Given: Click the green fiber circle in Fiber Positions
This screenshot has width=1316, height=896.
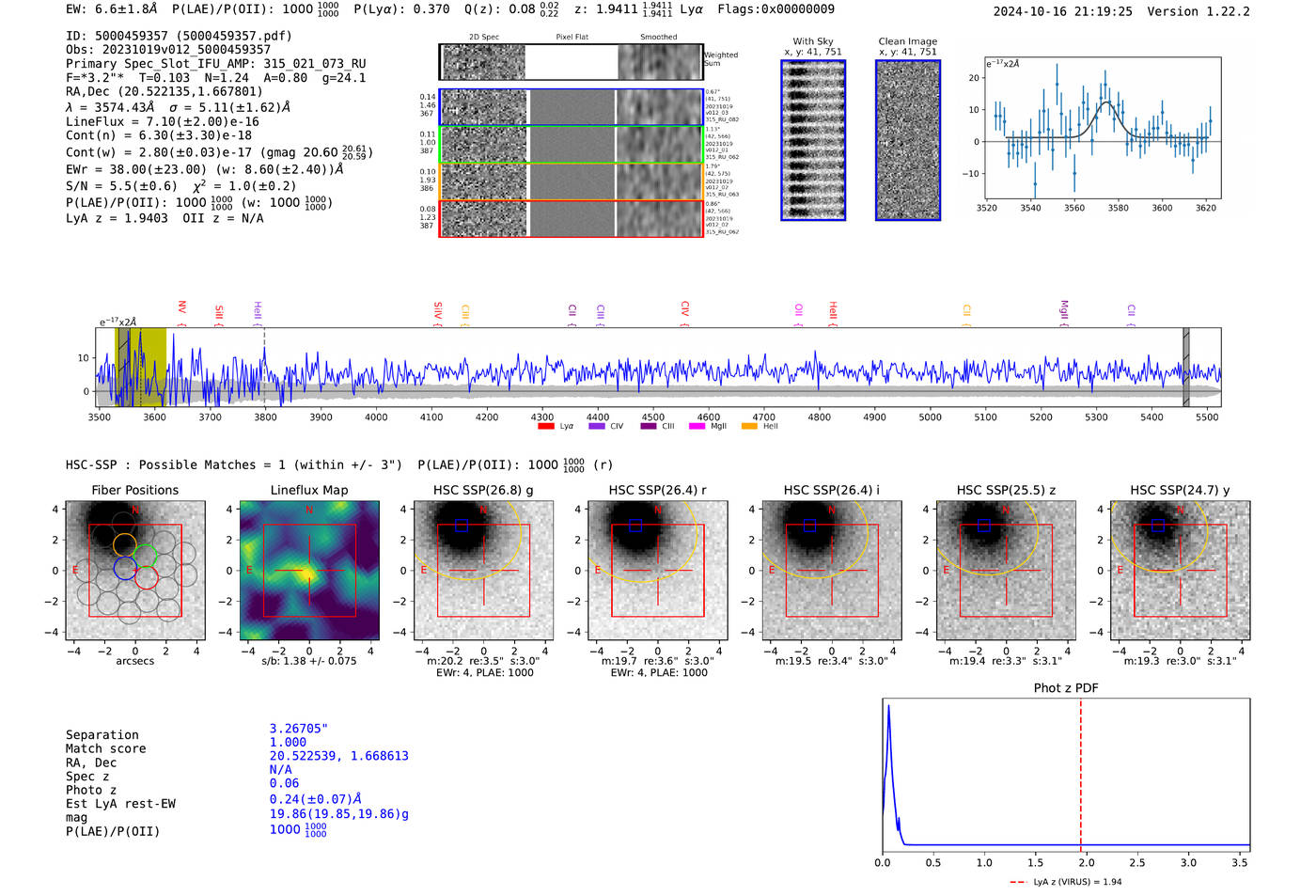Looking at the screenshot, I should pos(146,556).
